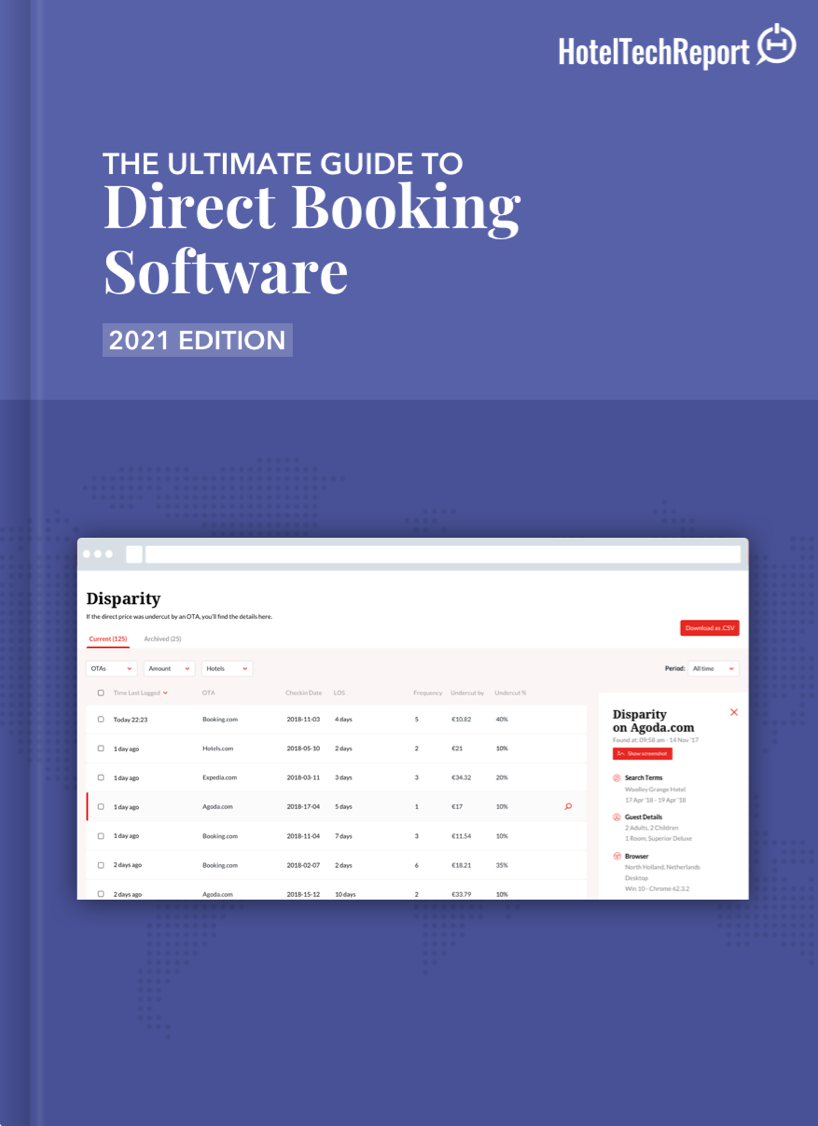Click the 2021 EDITION badge
This screenshot has width=818, height=1126.
coord(197,340)
